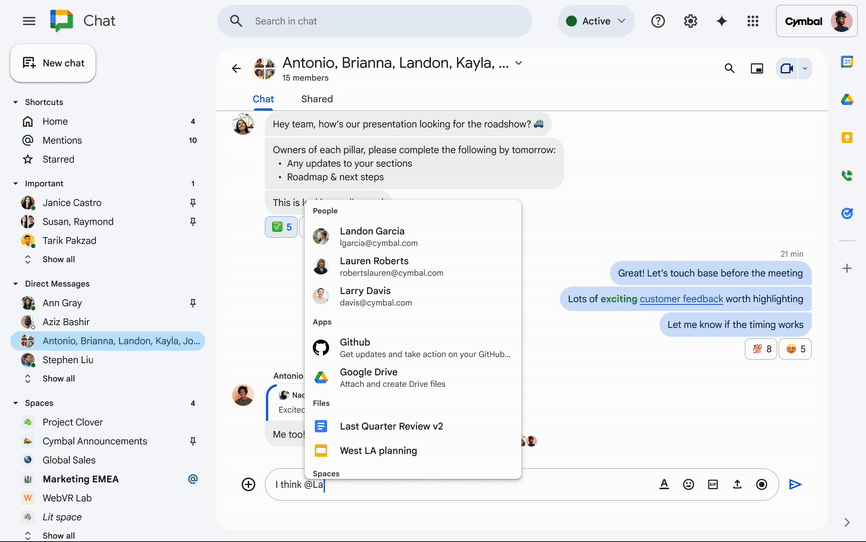Toggle pin on Susan, Raymond
The image size is (866, 542).
(193, 222)
